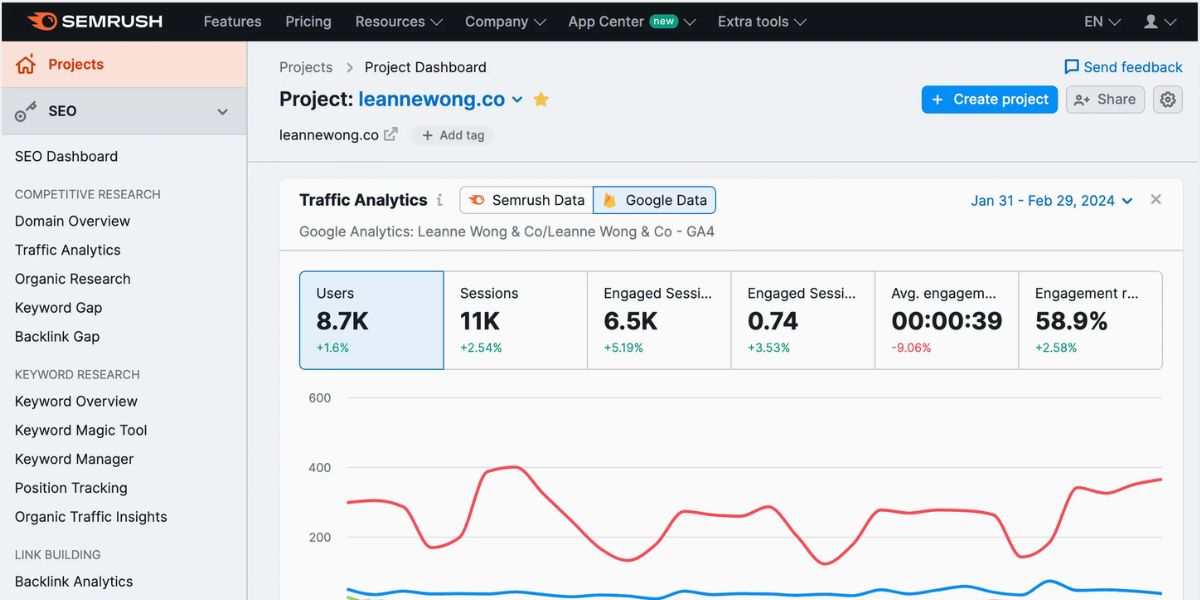The image size is (1200, 600).
Task: Open Keyword Overview in sidebar
Action: (76, 401)
